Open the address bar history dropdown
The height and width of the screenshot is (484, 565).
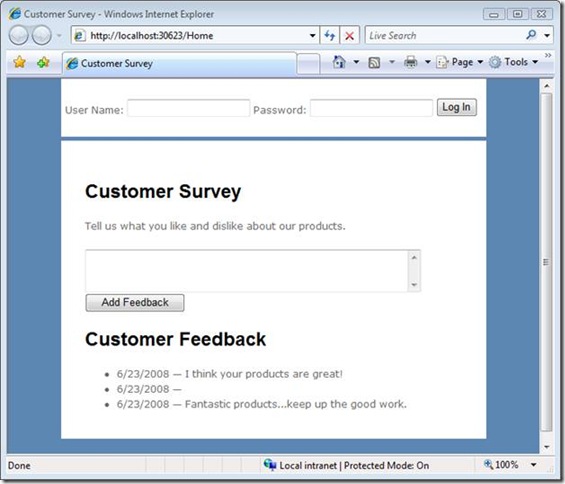pos(312,35)
